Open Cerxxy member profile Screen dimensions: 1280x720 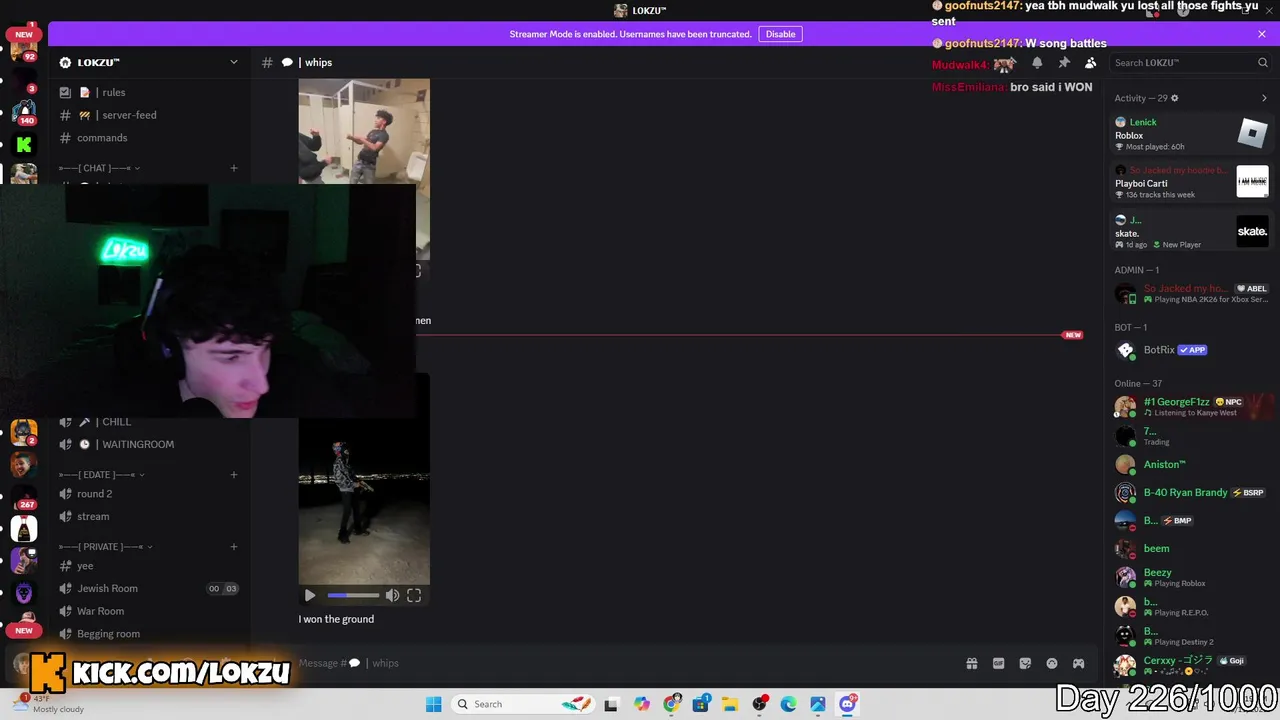click(x=1192, y=664)
